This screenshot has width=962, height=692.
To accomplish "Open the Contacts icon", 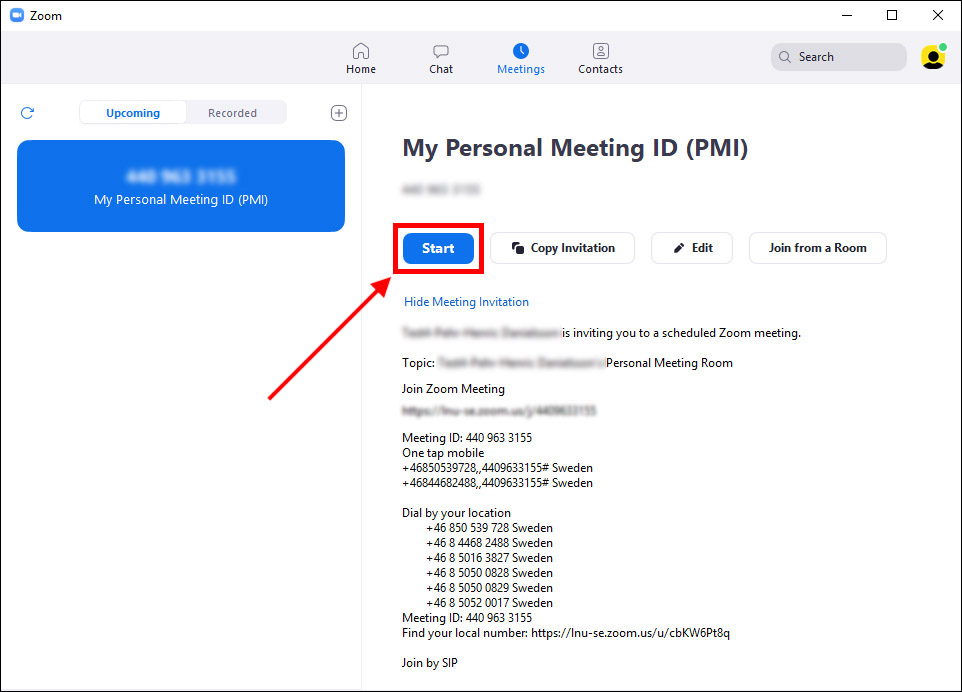I will point(600,51).
